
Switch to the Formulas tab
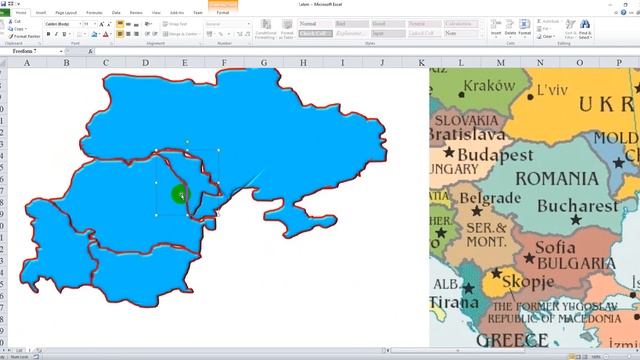pyautogui.click(x=94, y=13)
